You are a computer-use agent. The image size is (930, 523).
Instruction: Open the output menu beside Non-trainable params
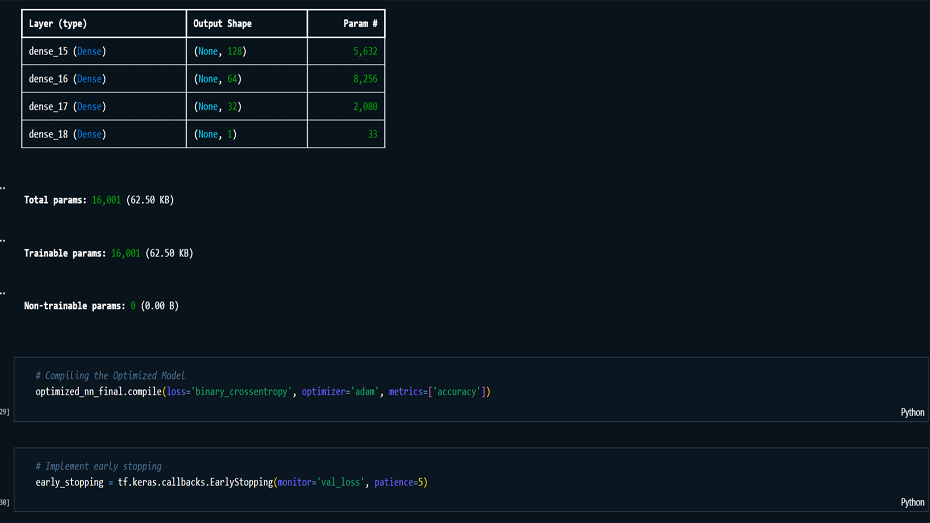click(3, 292)
